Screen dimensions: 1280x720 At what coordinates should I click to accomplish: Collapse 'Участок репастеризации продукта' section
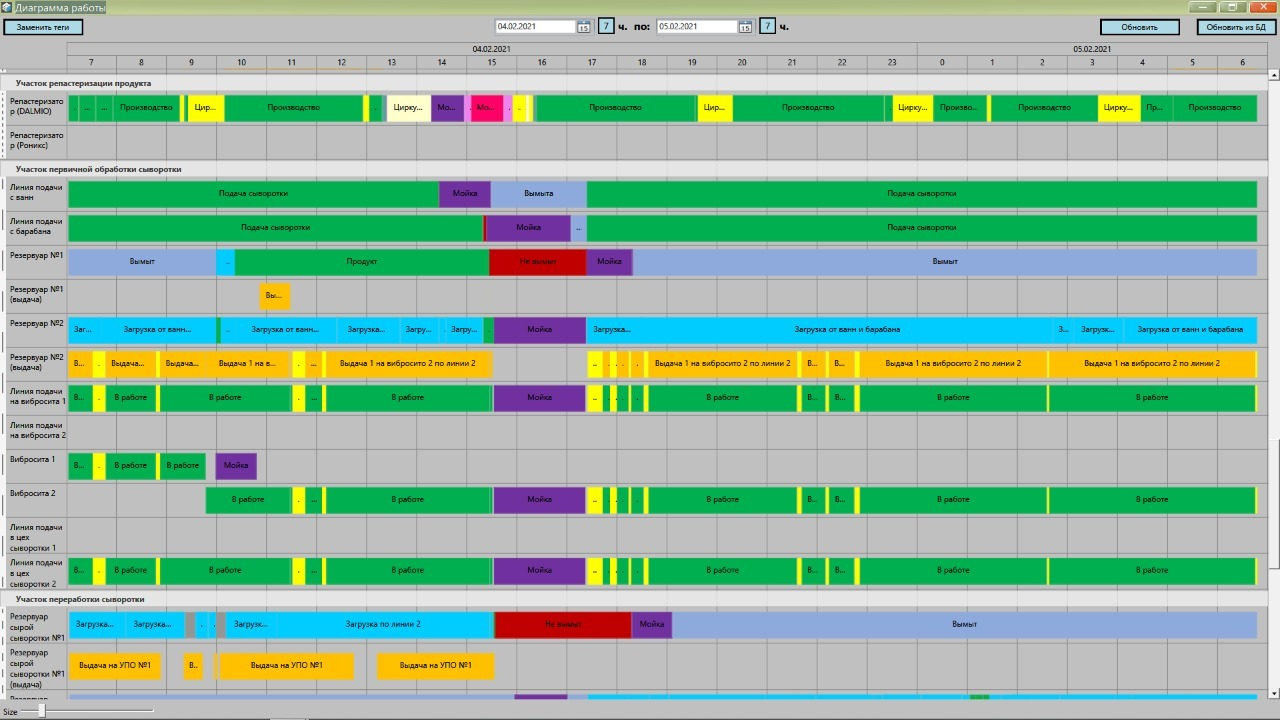(83, 83)
